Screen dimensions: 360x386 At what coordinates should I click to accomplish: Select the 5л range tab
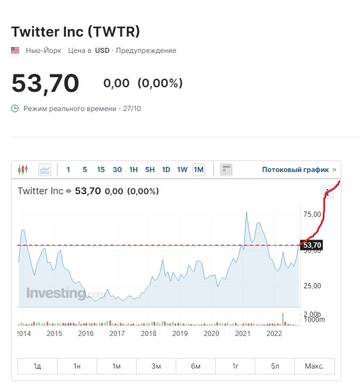point(275,366)
